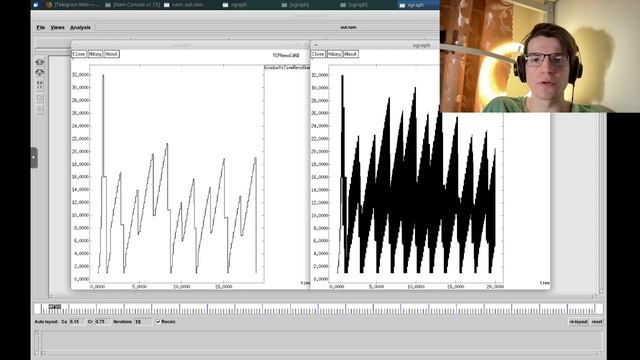Screen dimensions: 640x360
Task: Click the reset button
Action: pos(597,322)
